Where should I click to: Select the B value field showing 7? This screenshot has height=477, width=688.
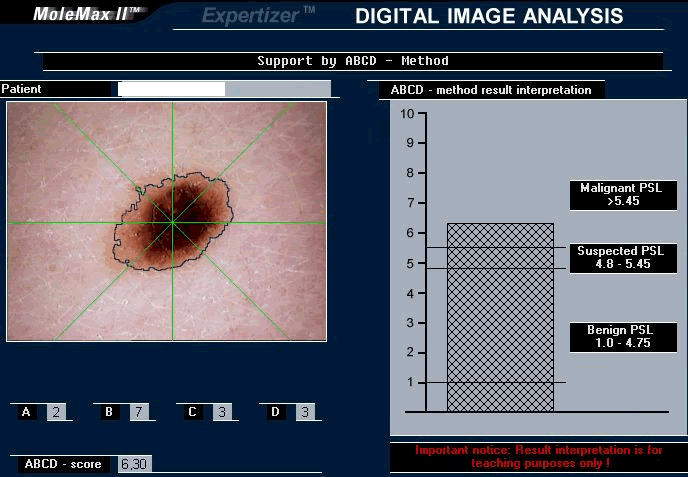click(139, 412)
